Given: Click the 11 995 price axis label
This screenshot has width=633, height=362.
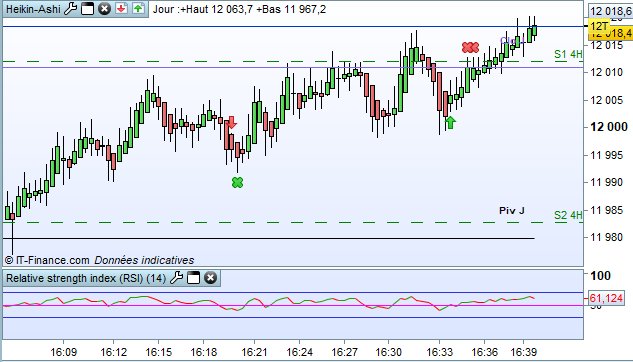Looking at the screenshot, I should [606, 155].
